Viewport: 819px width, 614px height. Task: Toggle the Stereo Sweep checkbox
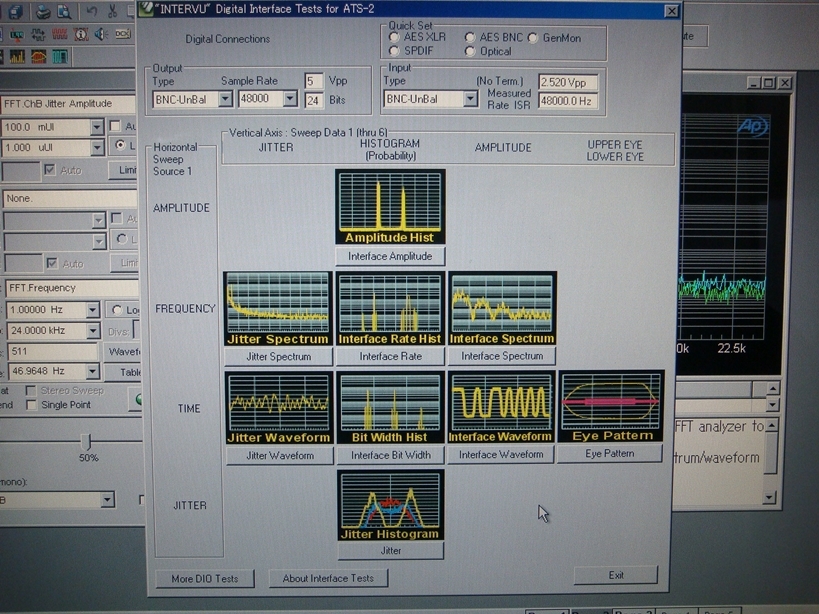[31, 391]
